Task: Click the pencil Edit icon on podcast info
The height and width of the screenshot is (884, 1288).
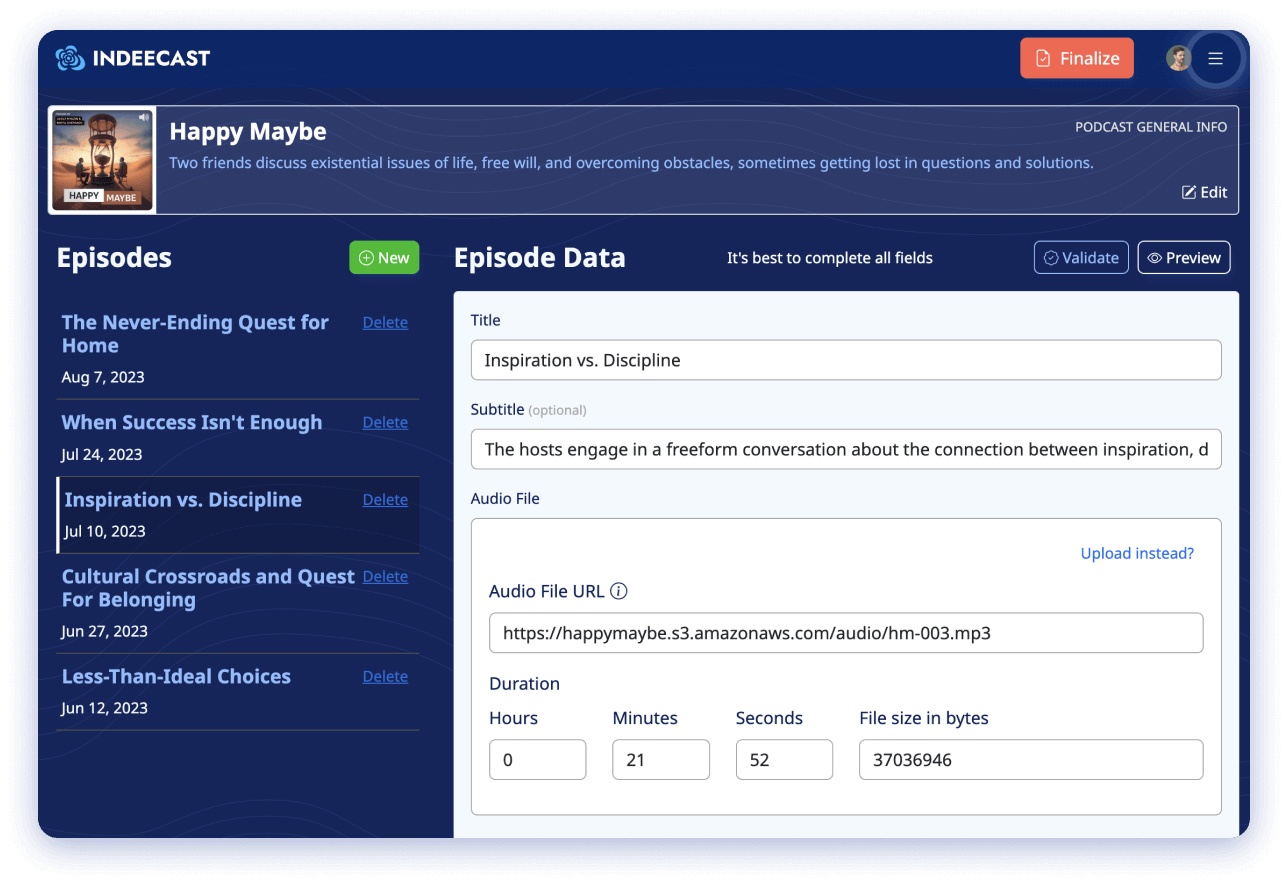Action: tap(1189, 192)
